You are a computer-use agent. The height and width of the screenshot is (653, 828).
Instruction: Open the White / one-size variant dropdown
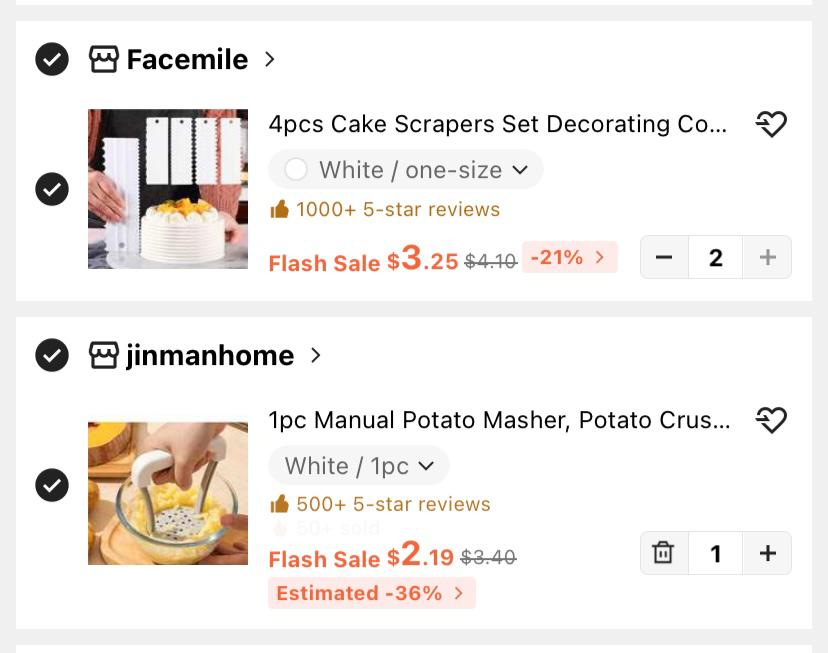point(406,170)
